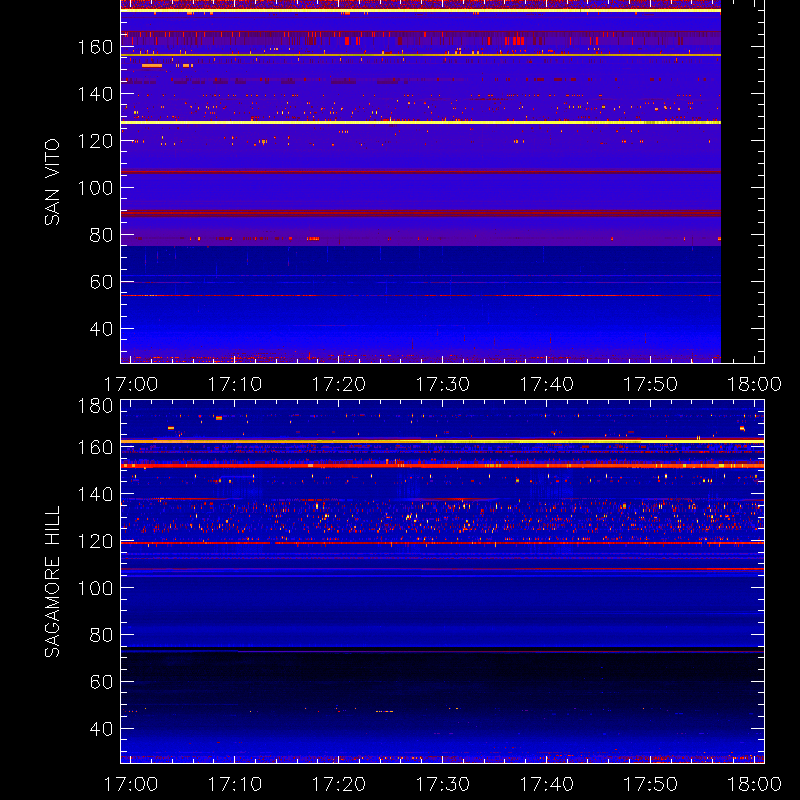Select the 100 tick label on San Vito axis
The width and height of the screenshot is (800, 800).
pos(95,188)
